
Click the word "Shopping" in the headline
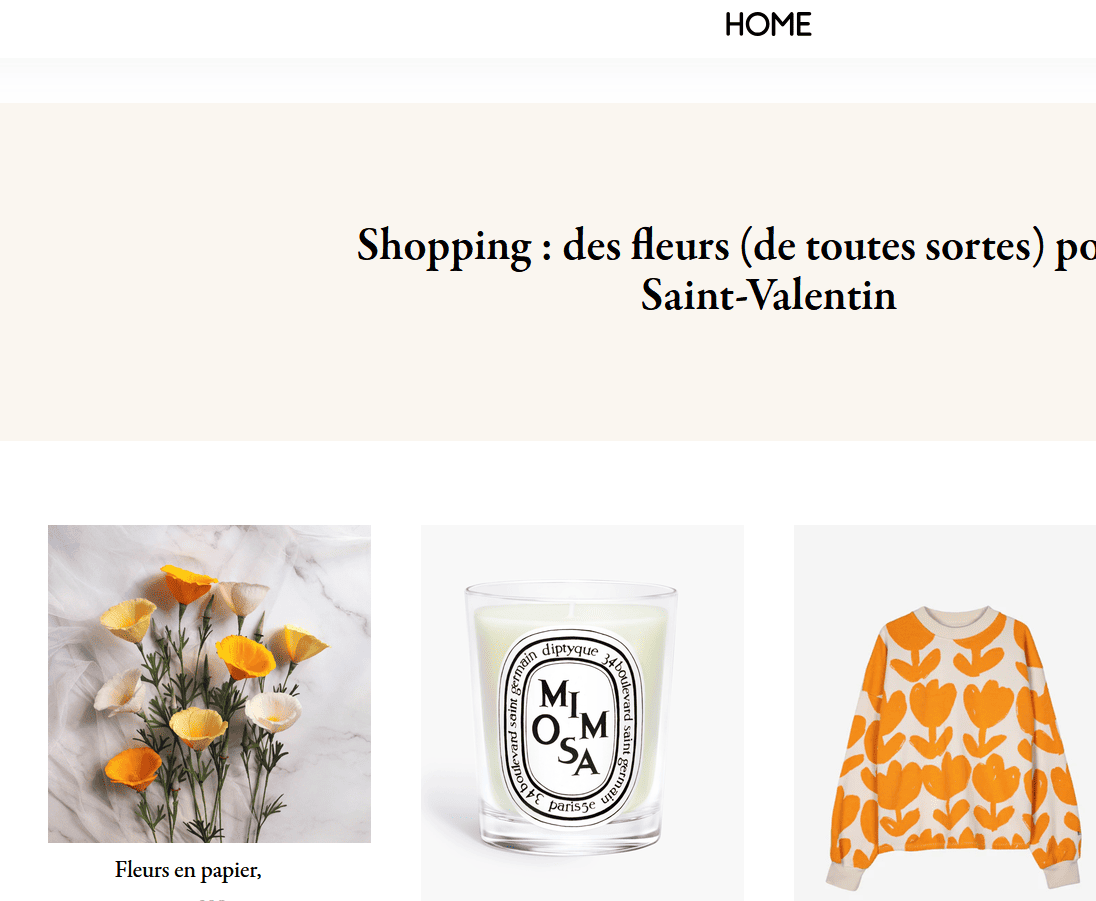(x=444, y=247)
